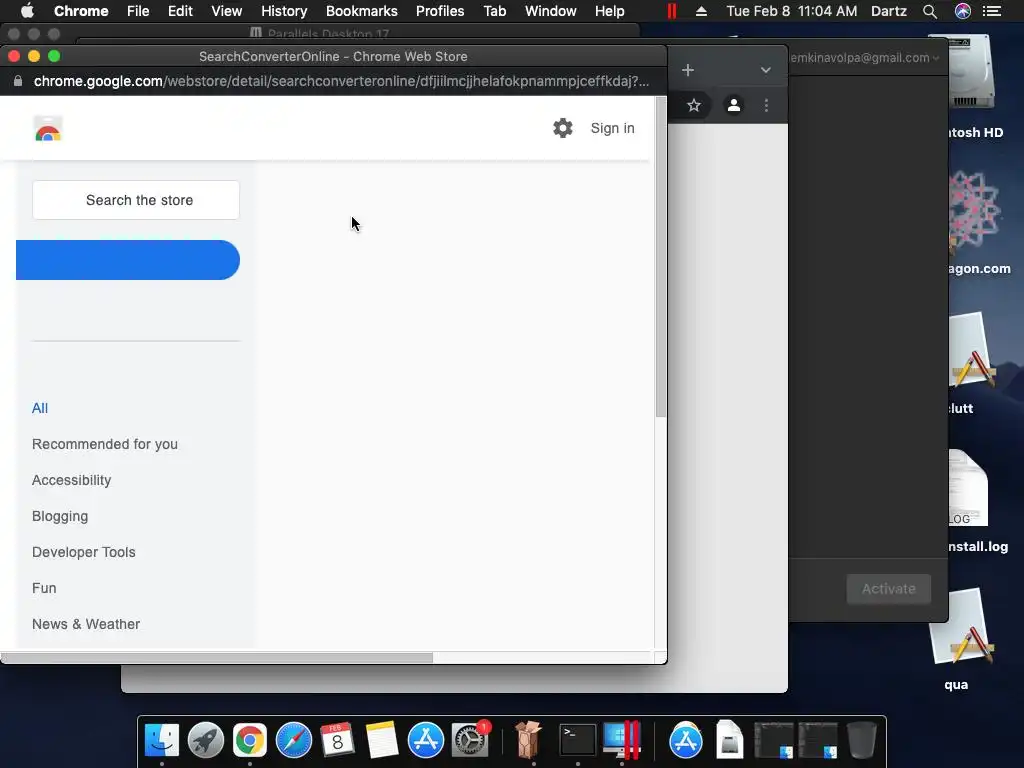Bookmark page with the star icon
Image resolution: width=1024 pixels, height=768 pixels.
coord(694,105)
